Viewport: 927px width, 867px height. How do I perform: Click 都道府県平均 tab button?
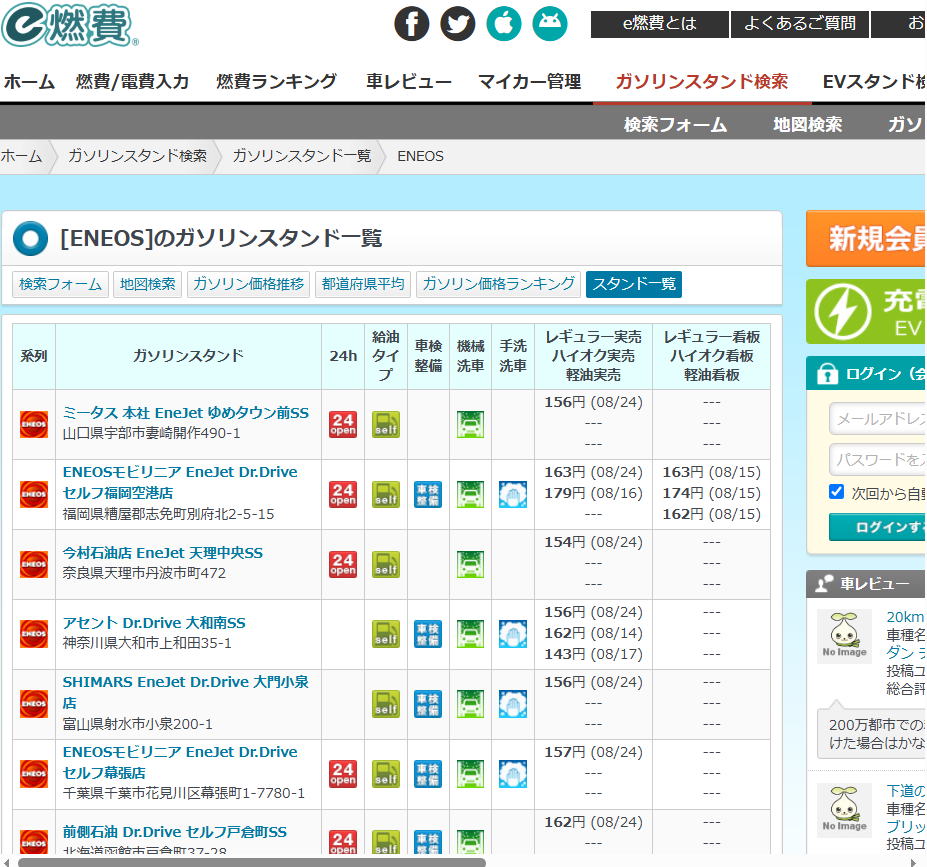click(x=363, y=284)
